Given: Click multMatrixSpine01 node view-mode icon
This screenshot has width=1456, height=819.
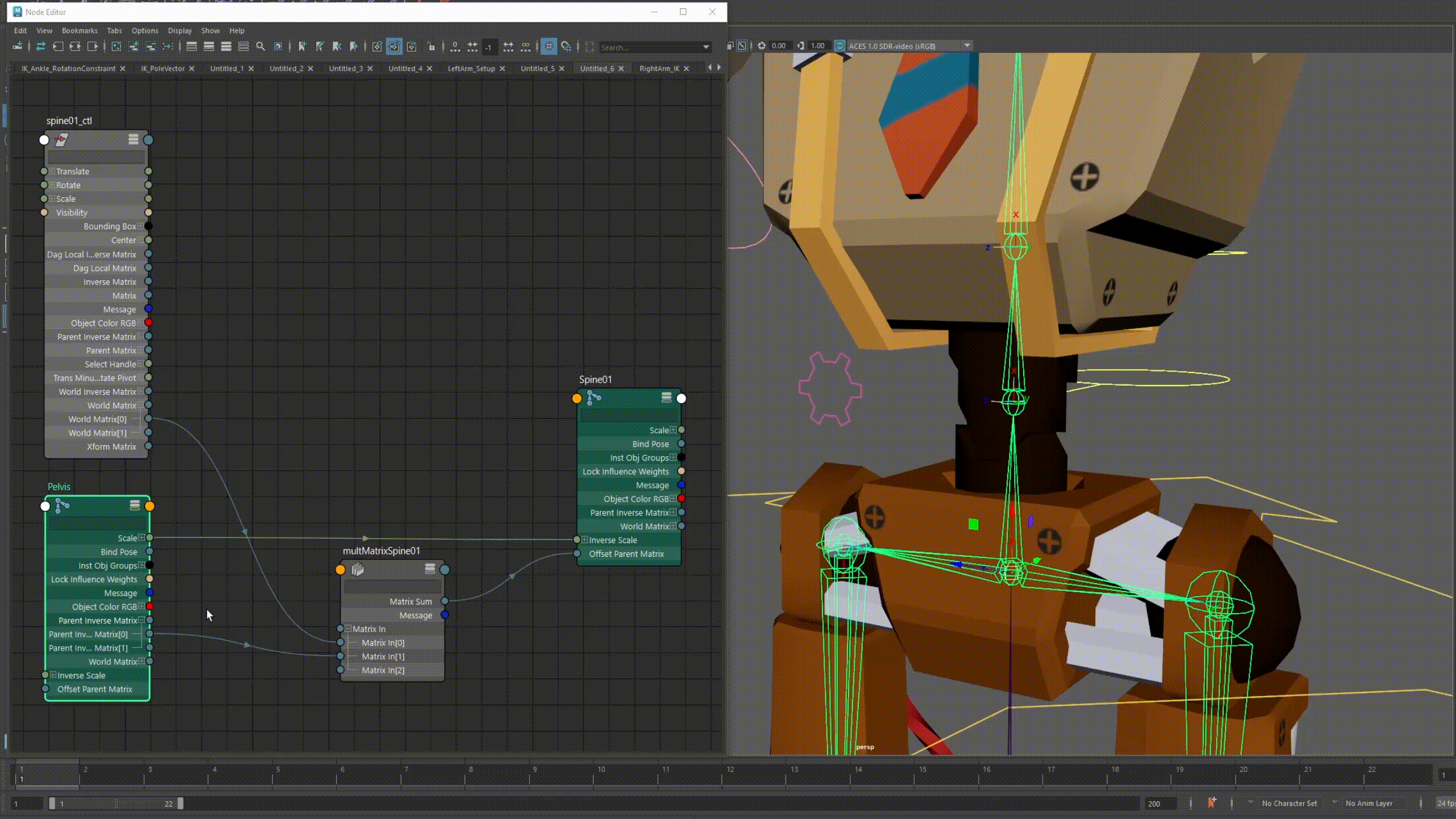Looking at the screenshot, I should tap(430, 569).
